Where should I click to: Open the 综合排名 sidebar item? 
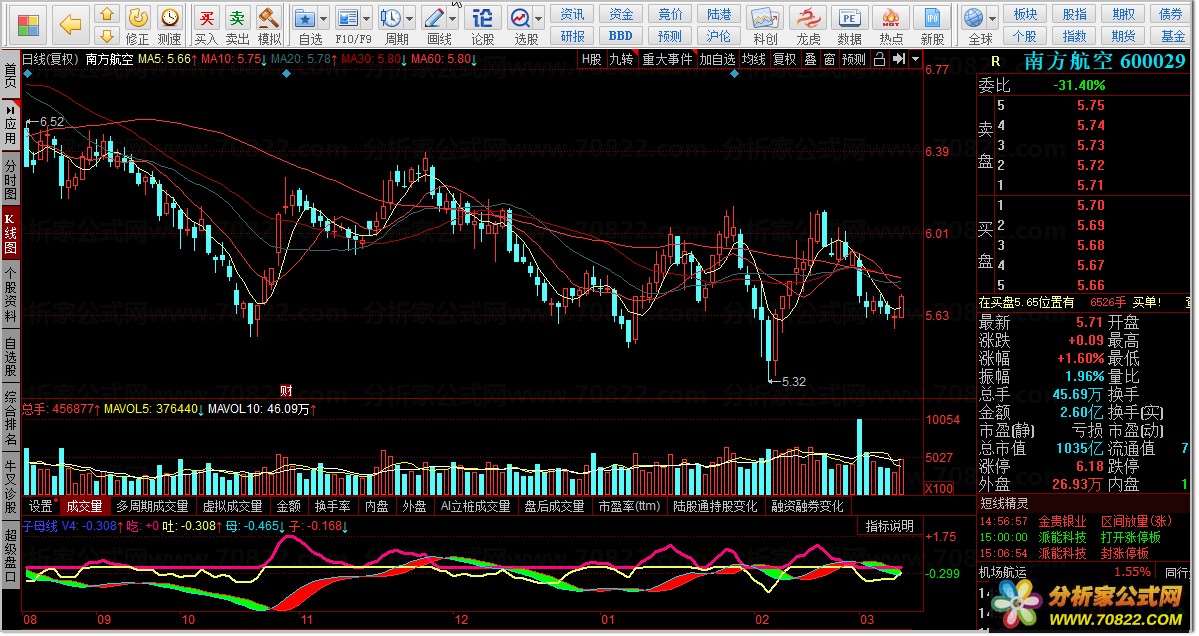[x=10, y=418]
